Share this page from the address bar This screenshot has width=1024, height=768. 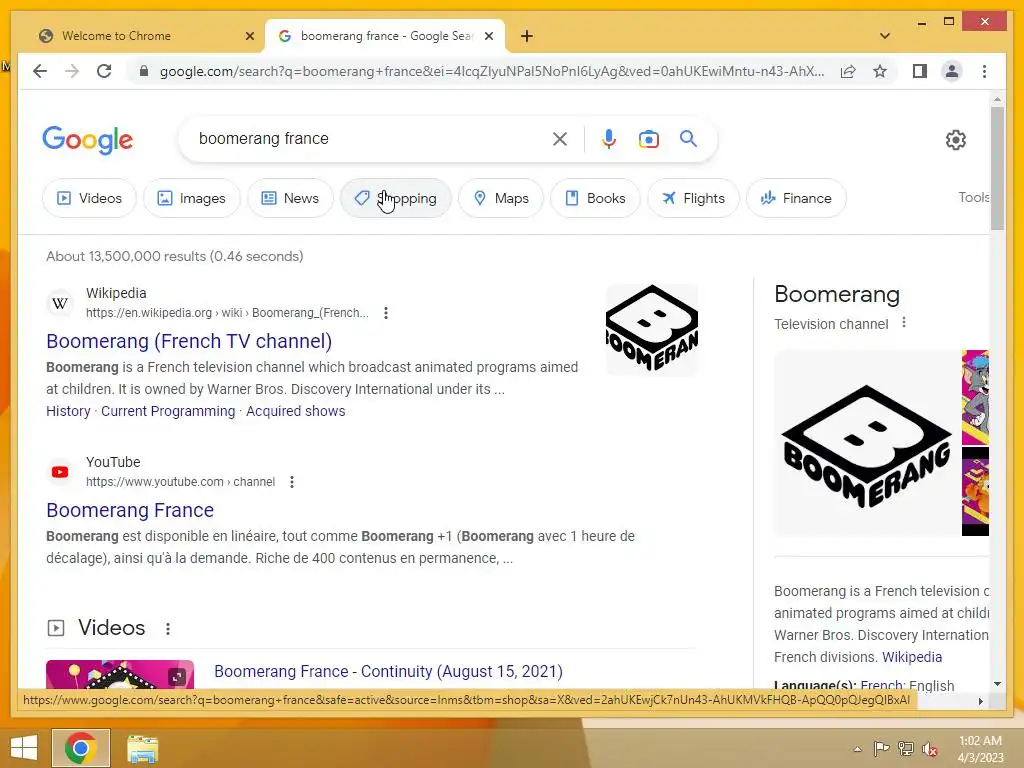848,71
